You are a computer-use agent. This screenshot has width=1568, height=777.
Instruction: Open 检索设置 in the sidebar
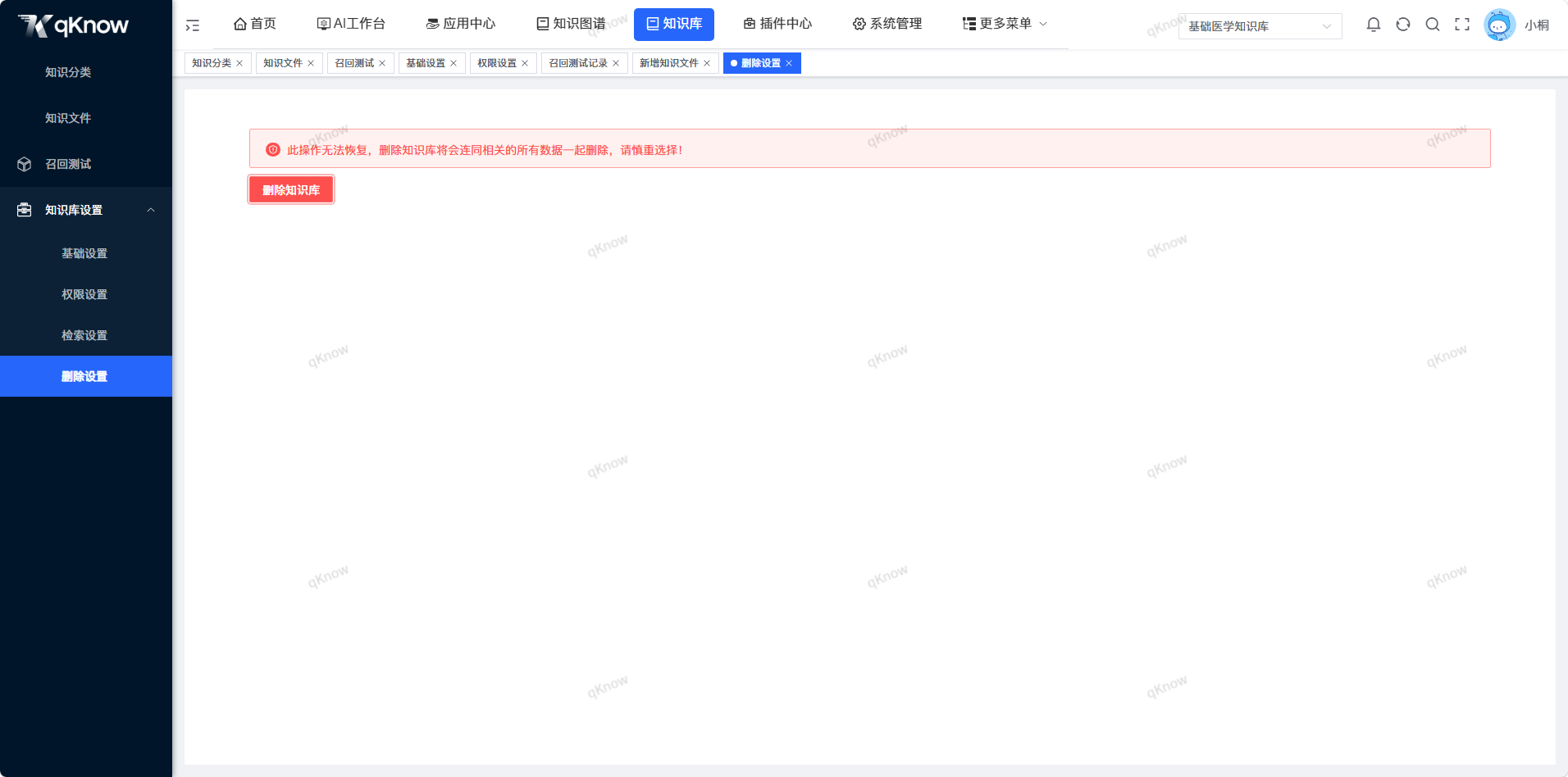tap(86, 335)
